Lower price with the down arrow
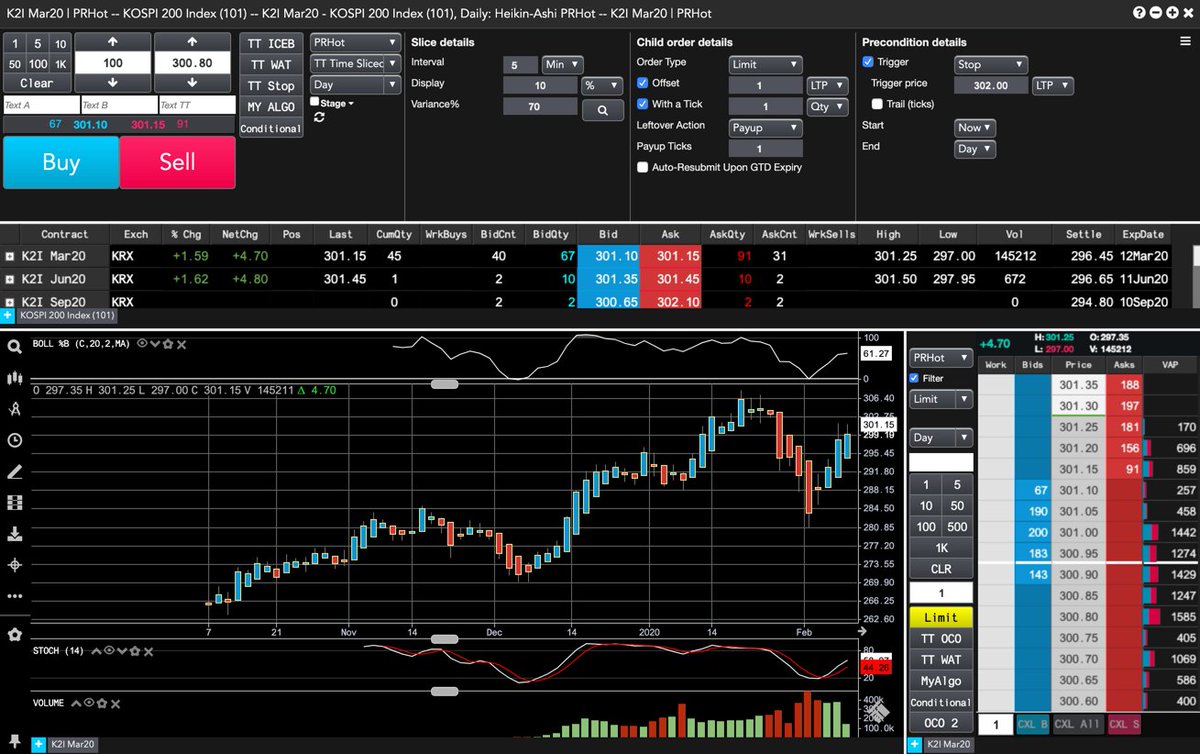1200x754 pixels. [x=192, y=82]
